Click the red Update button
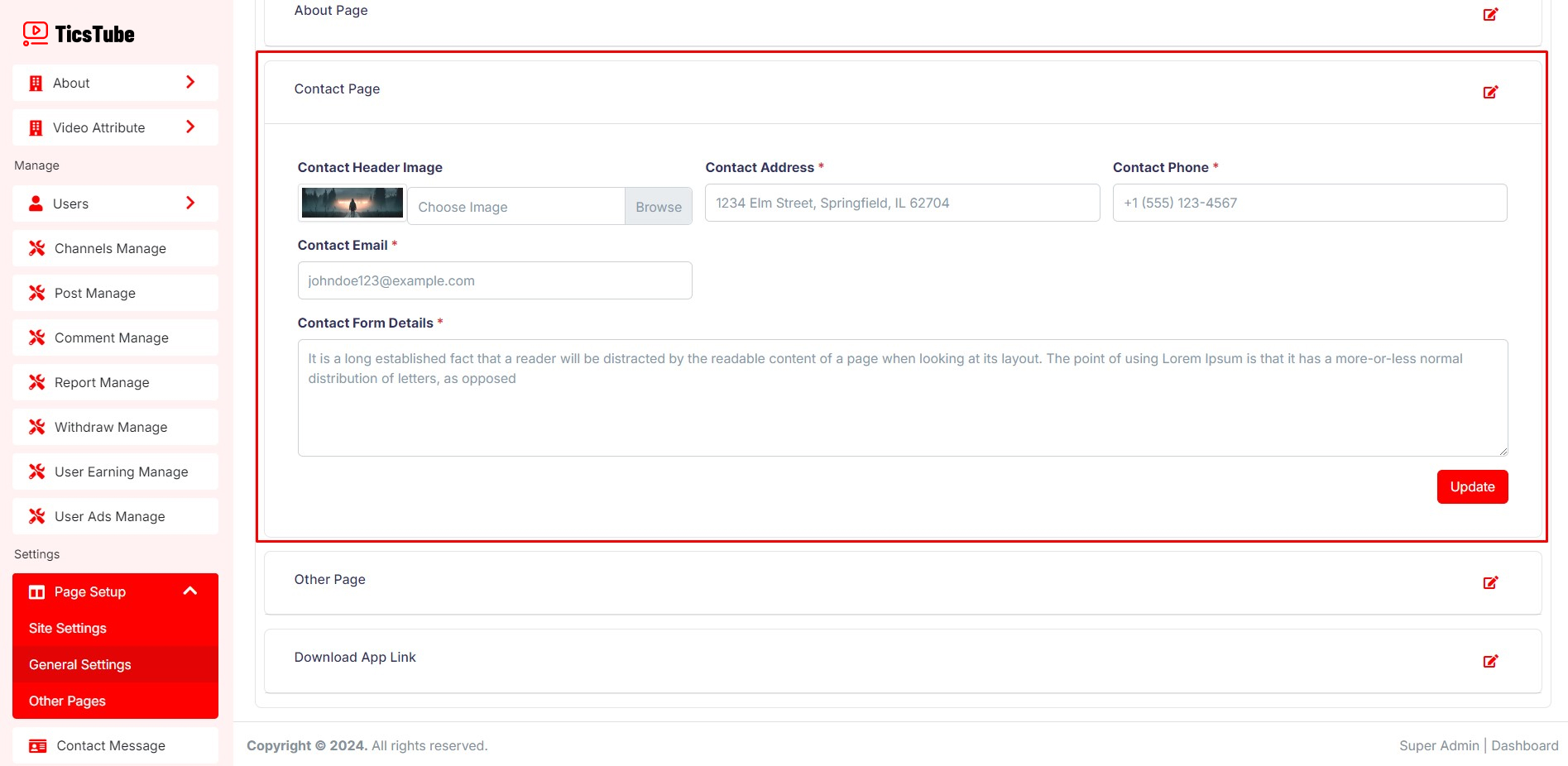 coord(1472,486)
